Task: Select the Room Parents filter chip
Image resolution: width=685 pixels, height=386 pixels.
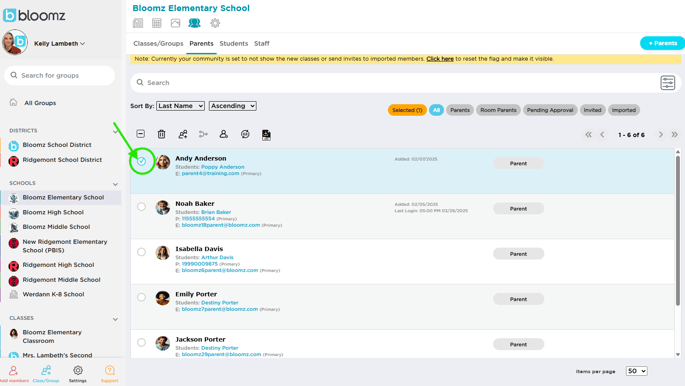Action: point(498,110)
